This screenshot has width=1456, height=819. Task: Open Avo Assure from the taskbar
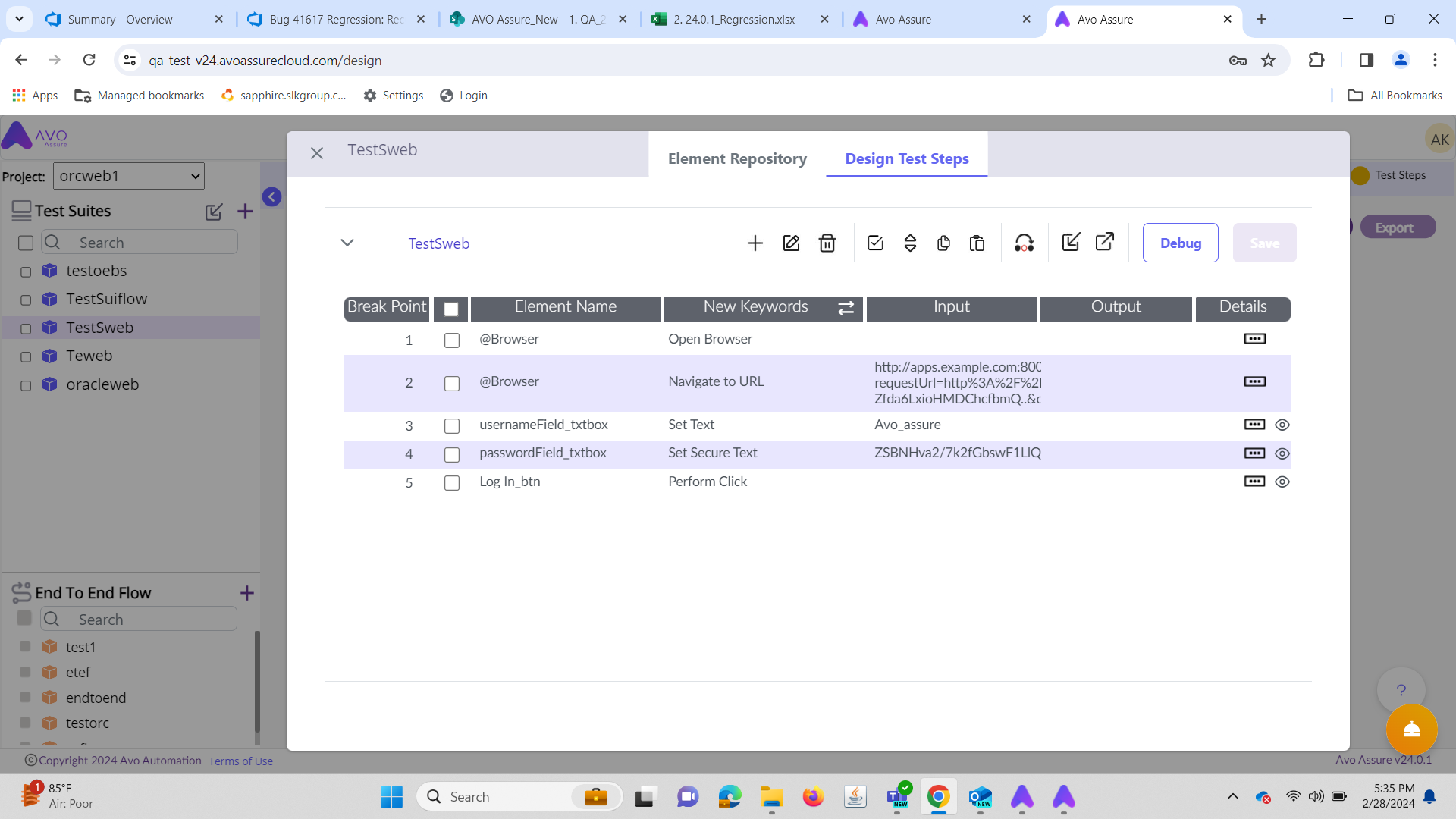(x=1022, y=796)
